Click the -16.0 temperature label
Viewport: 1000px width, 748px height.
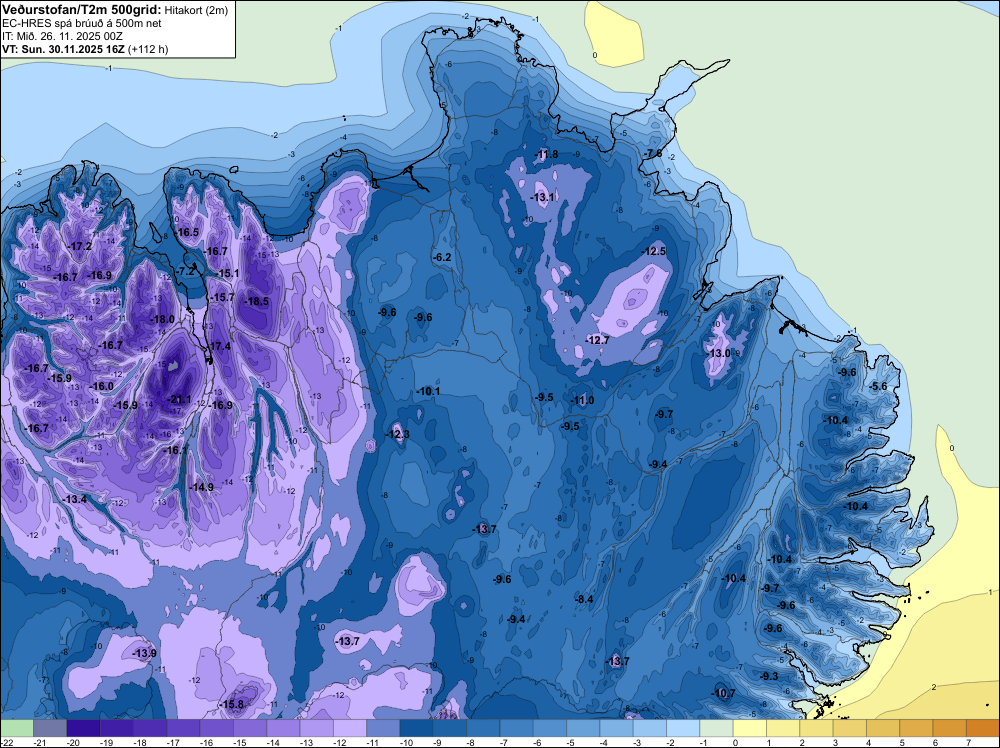102,386
